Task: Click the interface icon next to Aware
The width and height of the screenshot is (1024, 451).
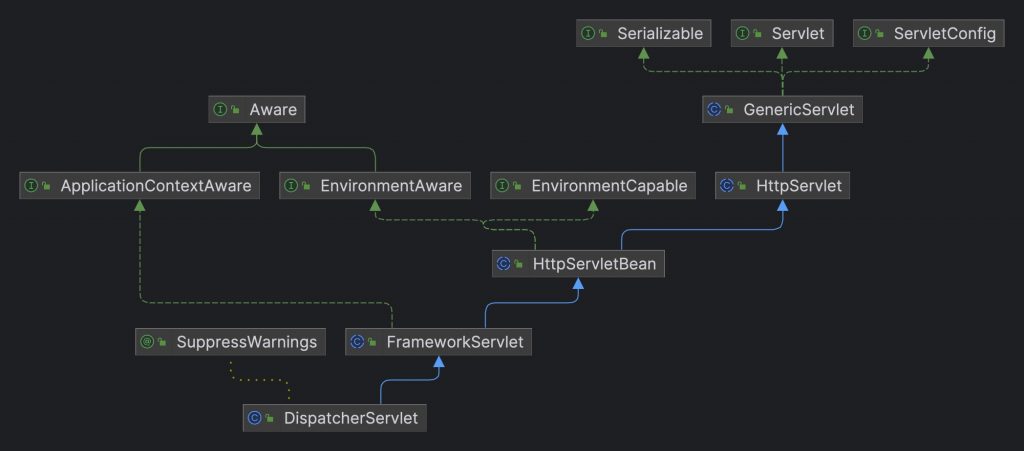Action: 219,110
